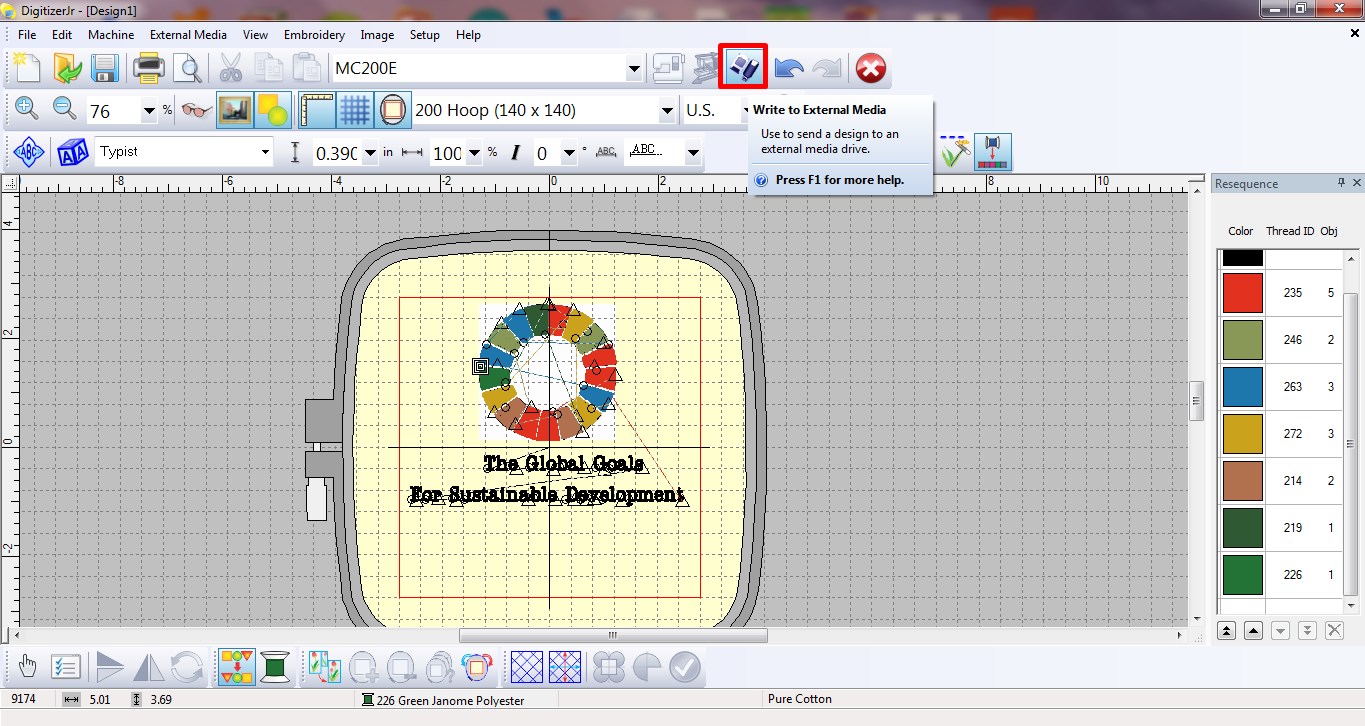Select gold thread 272 swatch

[x=1243, y=434]
